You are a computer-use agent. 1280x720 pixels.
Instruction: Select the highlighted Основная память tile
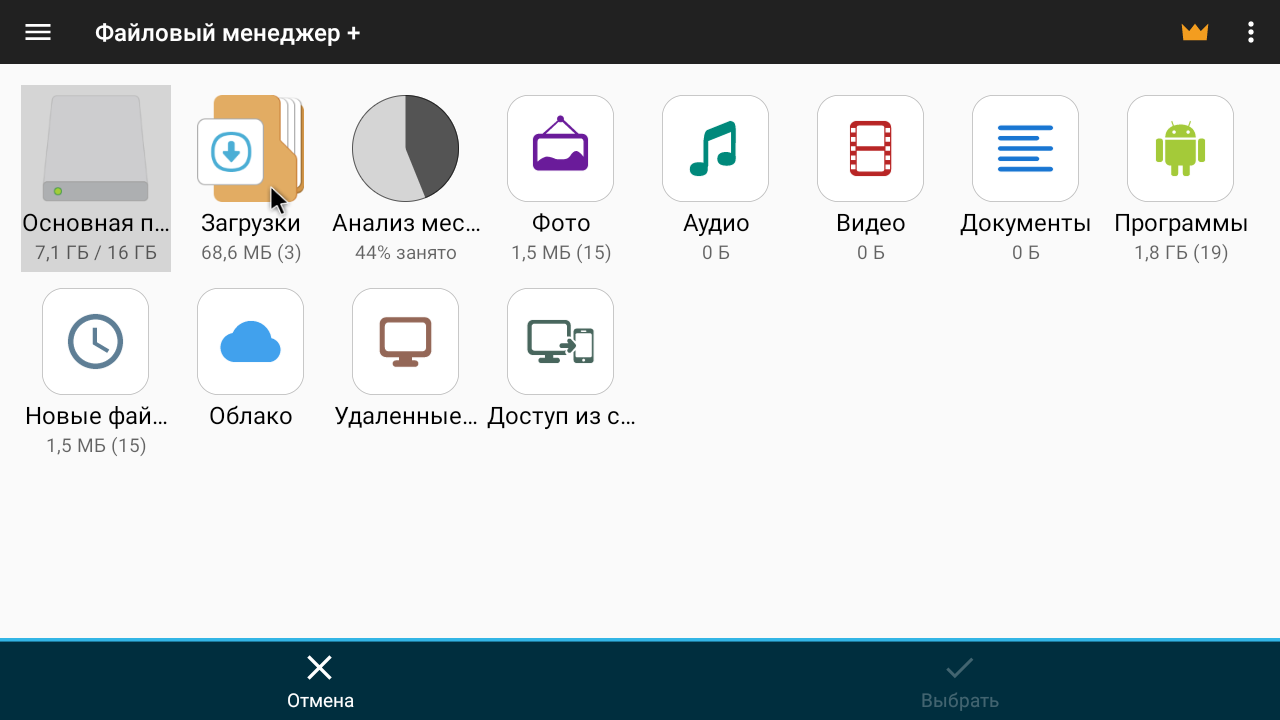[x=95, y=178]
